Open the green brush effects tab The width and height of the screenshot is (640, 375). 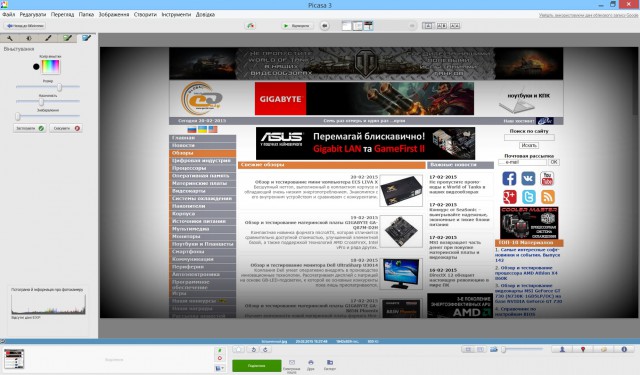[67, 38]
